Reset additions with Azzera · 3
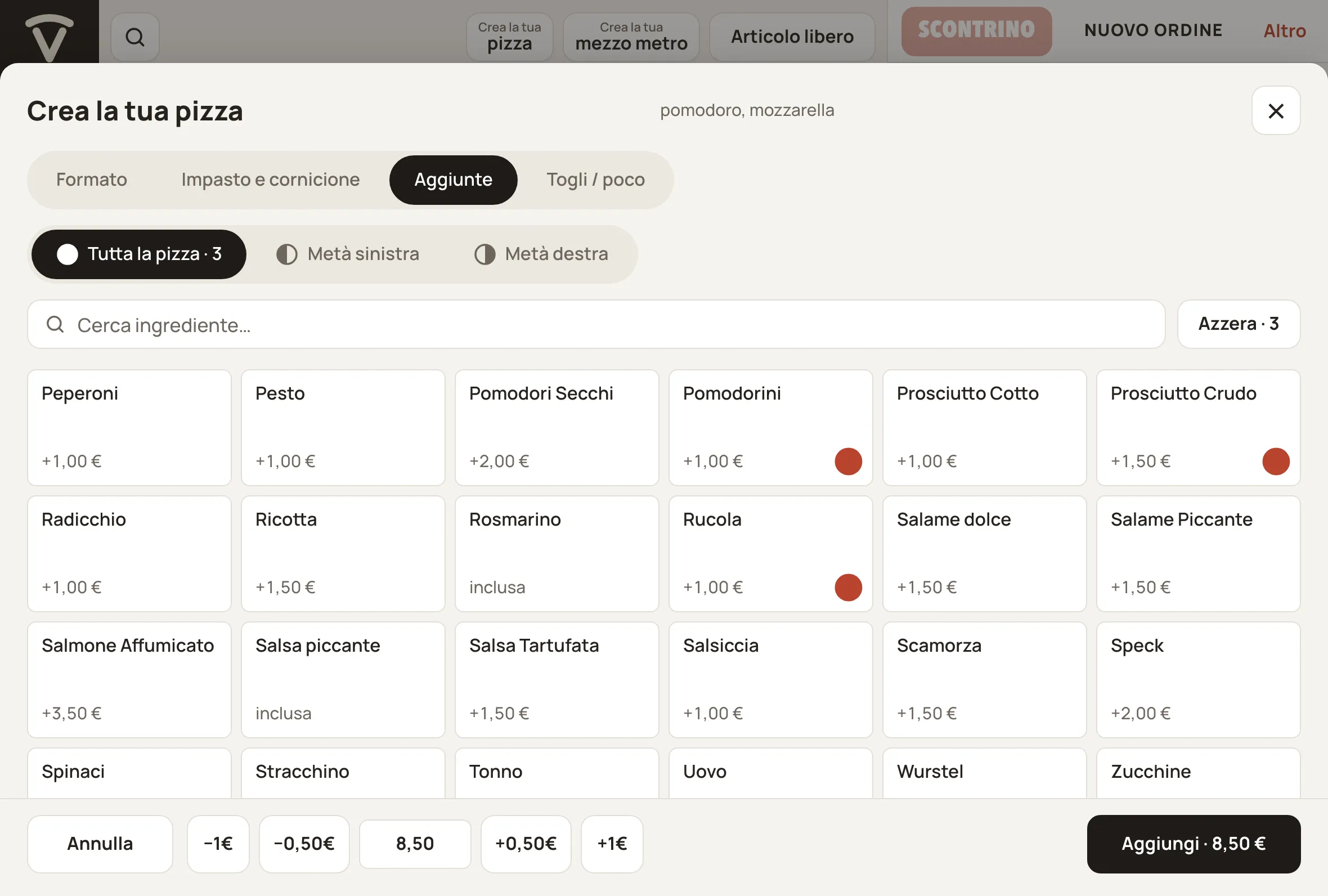Viewport: 1328px width, 896px height. click(1239, 325)
